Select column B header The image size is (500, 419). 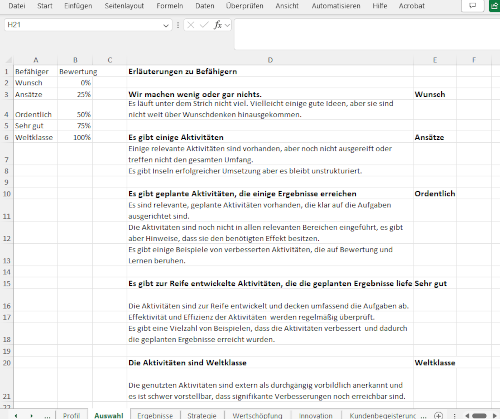point(75,60)
